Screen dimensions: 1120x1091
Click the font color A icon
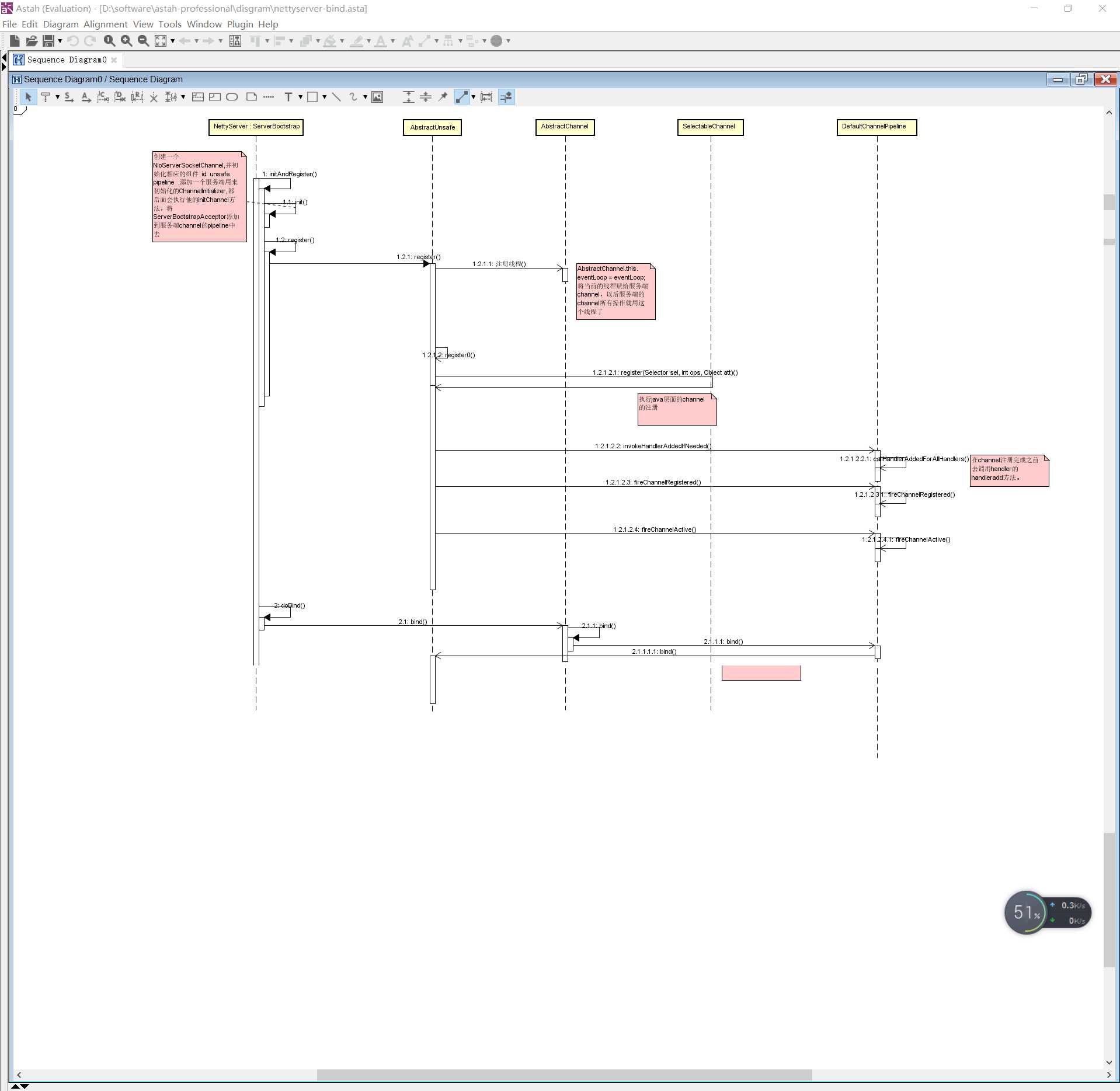[381, 41]
